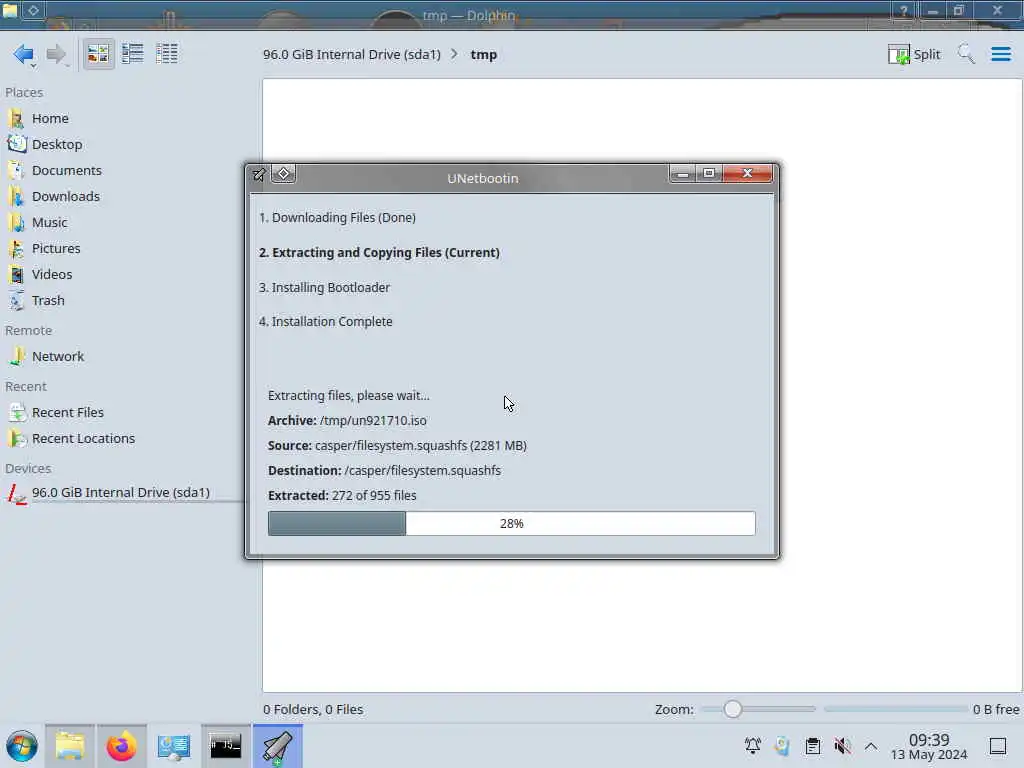Screen dimensions: 1024x768
Task: Click the Network icon in sidebar
Action: click(16, 357)
